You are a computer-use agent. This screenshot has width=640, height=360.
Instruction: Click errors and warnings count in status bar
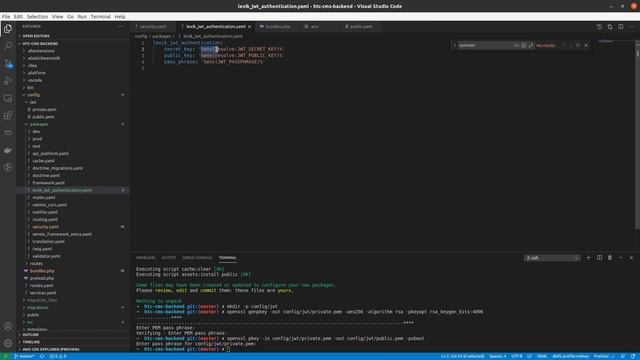[58, 356]
